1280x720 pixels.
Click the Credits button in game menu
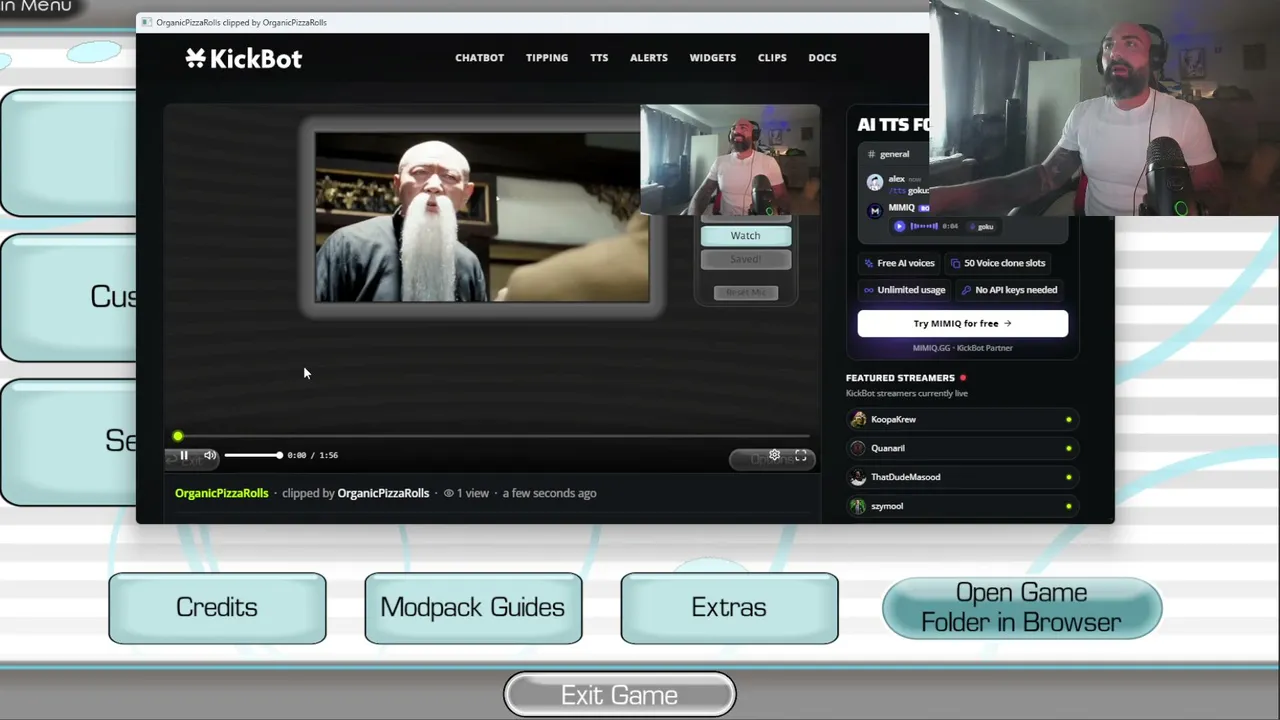(x=217, y=608)
